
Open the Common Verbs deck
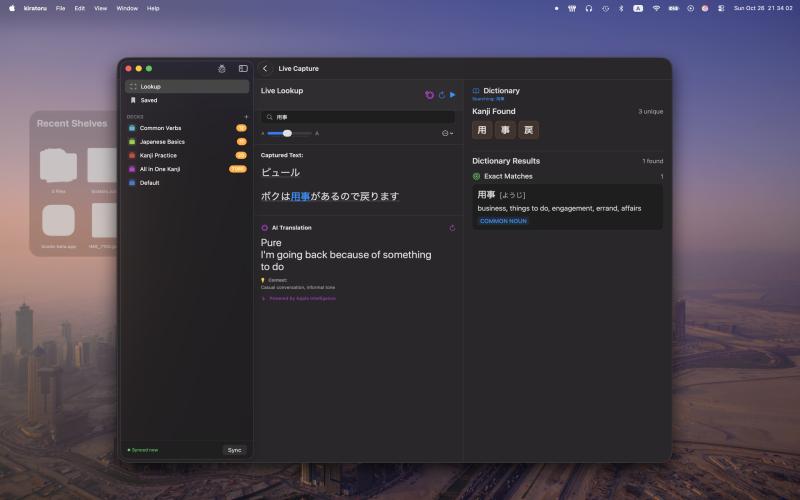click(160, 128)
